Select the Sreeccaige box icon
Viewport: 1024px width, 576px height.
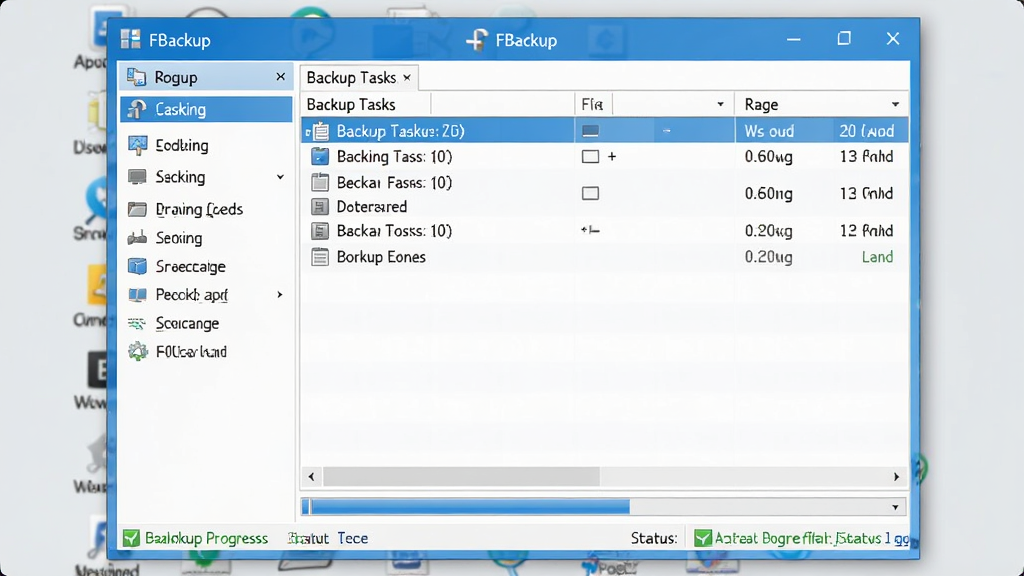tap(137, 266)
